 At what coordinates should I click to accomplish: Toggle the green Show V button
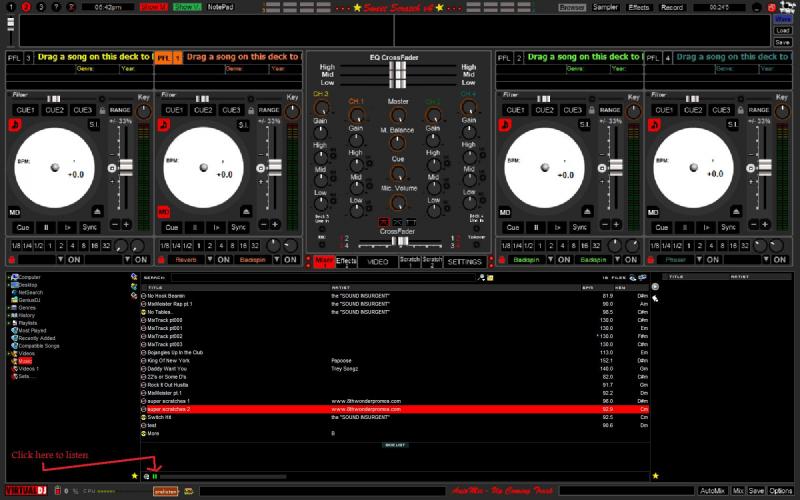pyautogui.click(x=187, y=7)
